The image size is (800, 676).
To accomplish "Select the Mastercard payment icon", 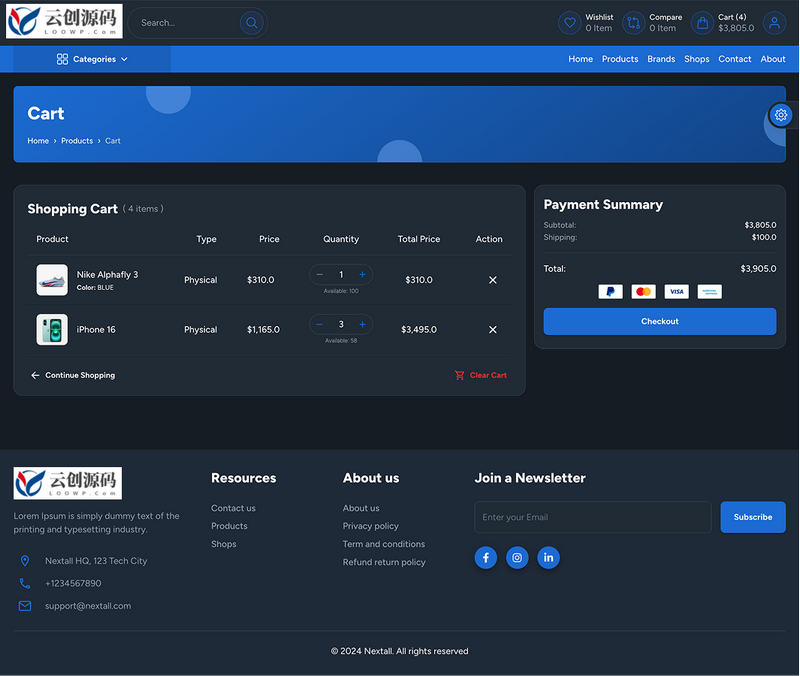I will 643,291.
